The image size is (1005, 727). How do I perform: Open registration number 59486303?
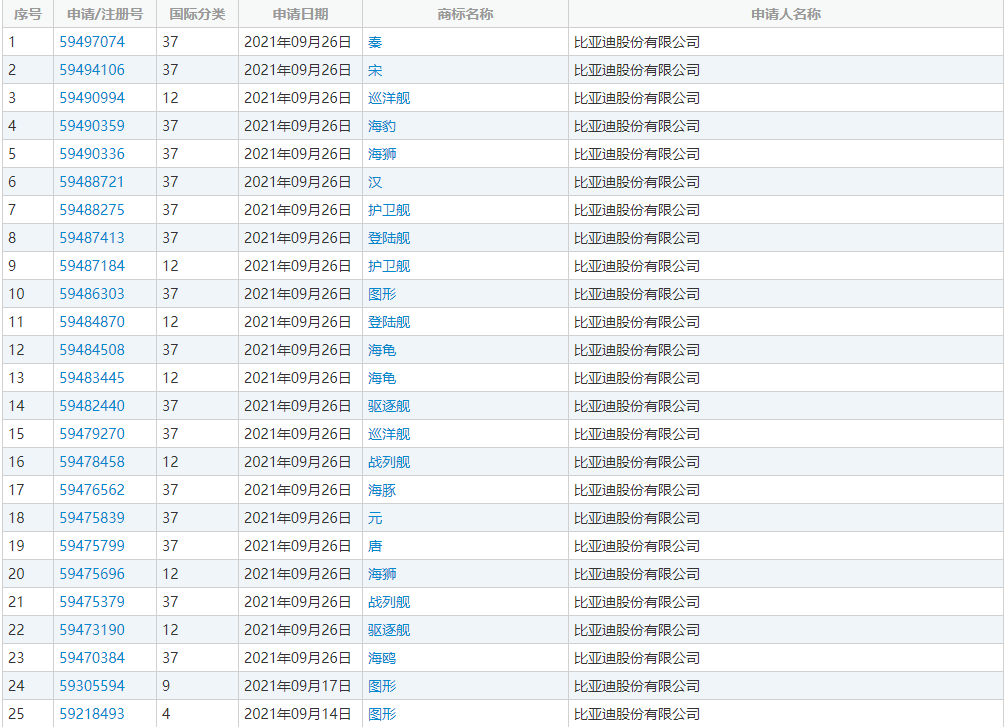[92, 294]
